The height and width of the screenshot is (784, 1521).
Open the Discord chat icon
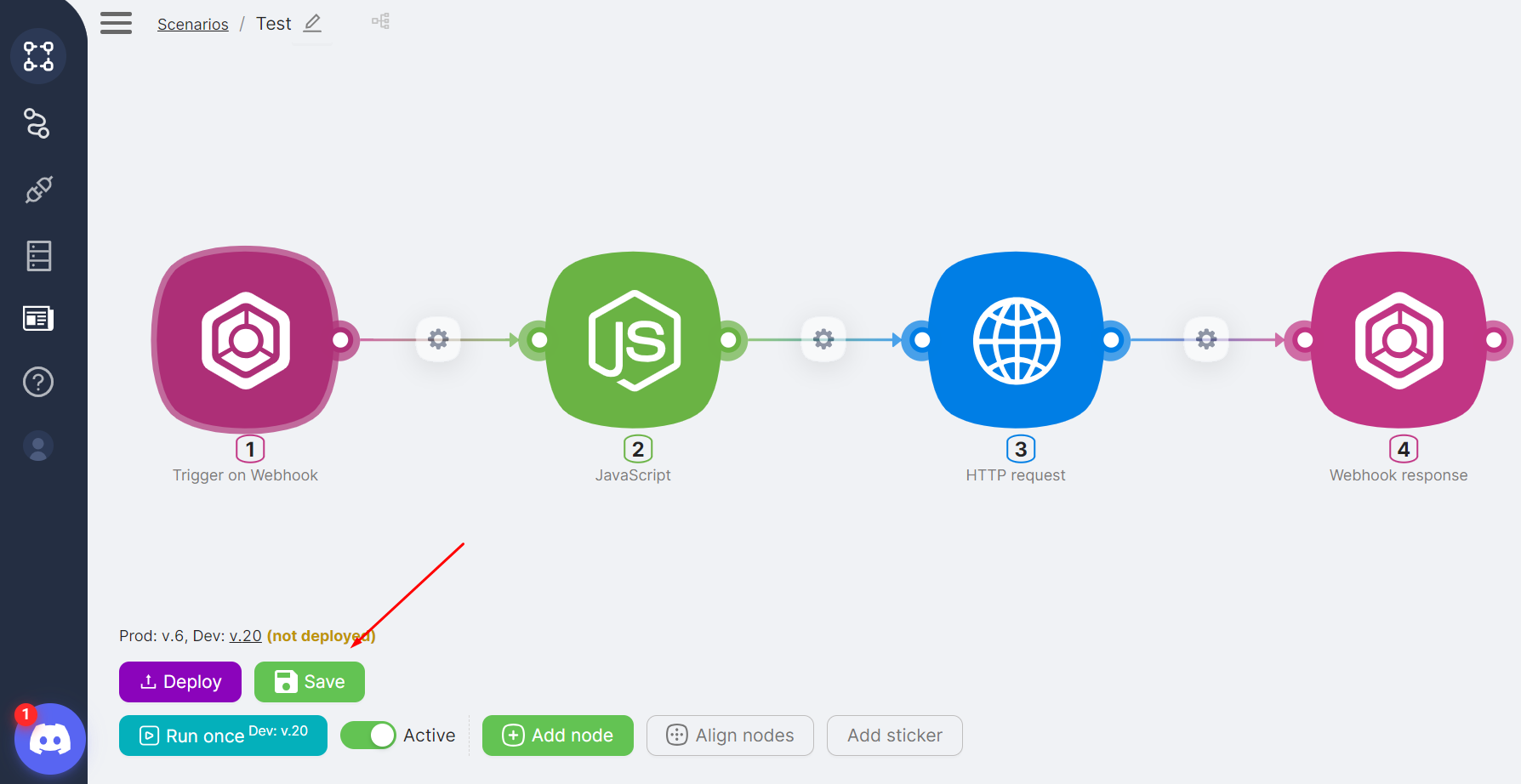click(50, 739)
